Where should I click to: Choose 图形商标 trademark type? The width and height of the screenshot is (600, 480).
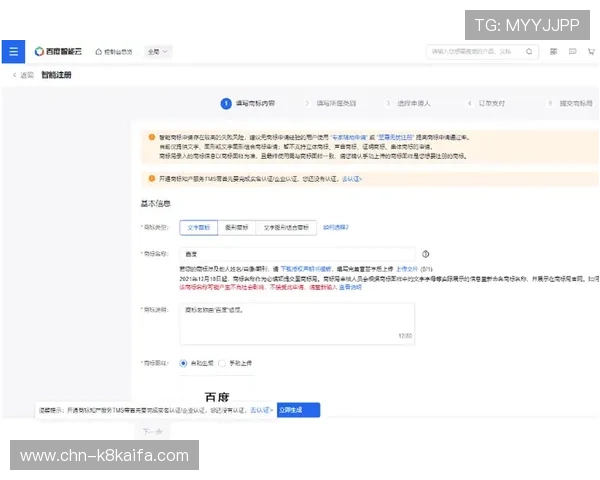tap(236, 228)
